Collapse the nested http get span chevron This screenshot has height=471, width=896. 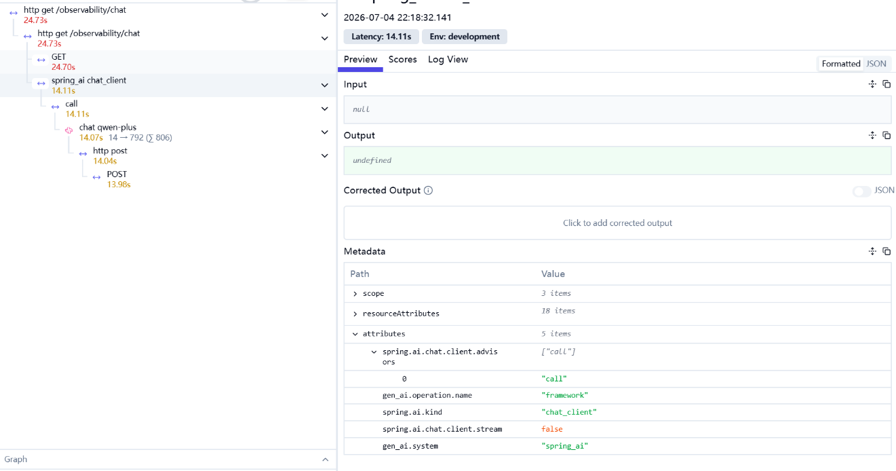click(325, 38)
